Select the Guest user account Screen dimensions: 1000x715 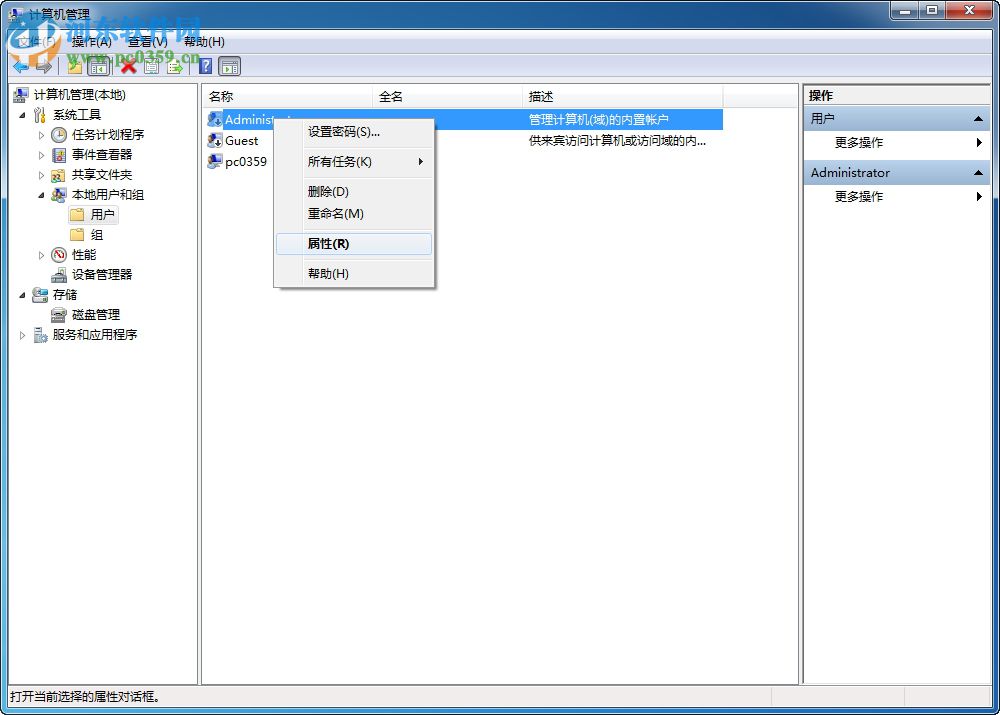click(241, 140)
